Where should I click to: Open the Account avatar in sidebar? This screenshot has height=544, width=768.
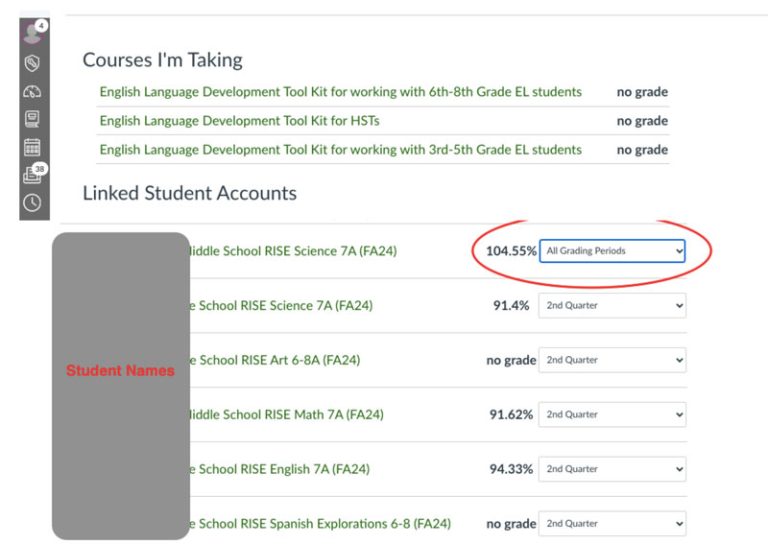coord(32,33)
